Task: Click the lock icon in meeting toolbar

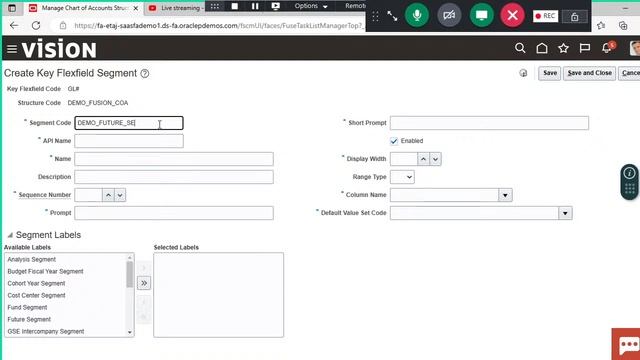Action: (x=575, y=16)
